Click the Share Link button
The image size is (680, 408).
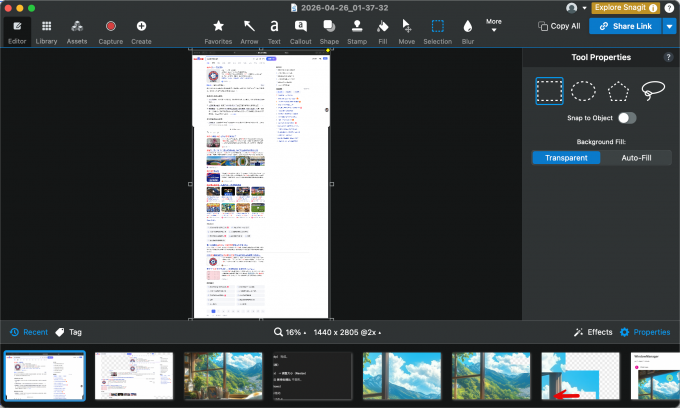[625, 26]
